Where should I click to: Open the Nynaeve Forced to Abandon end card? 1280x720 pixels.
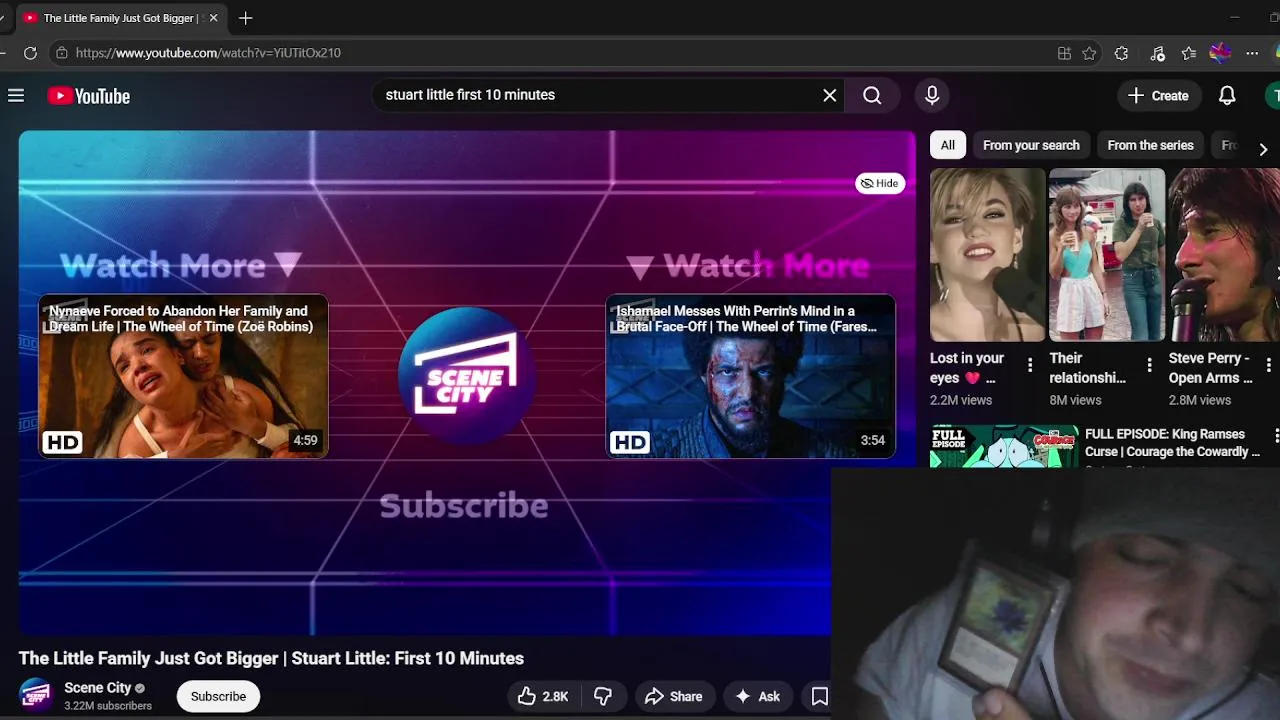click(x=183, y=376)
